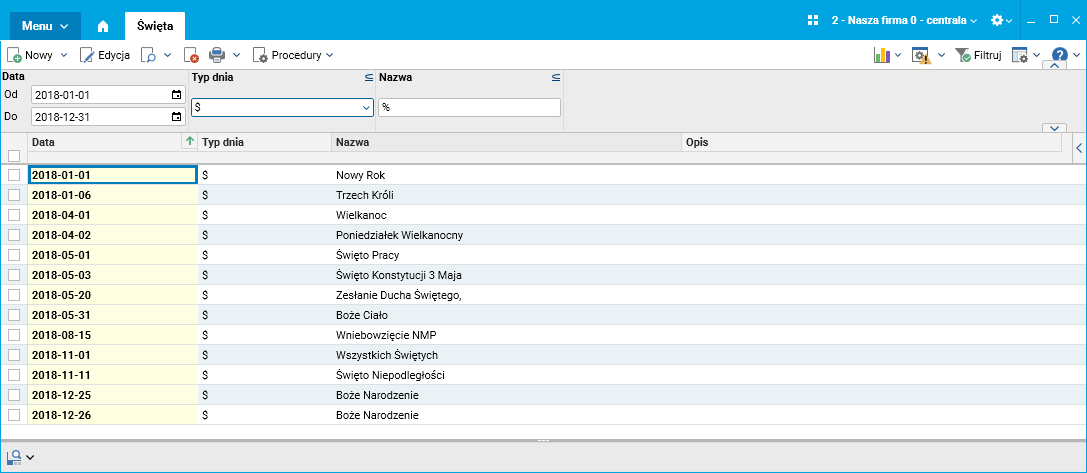Open the four-squares apps grid icon
Viewport: 1087px width, 473px height.
click(x=813, y=20)
